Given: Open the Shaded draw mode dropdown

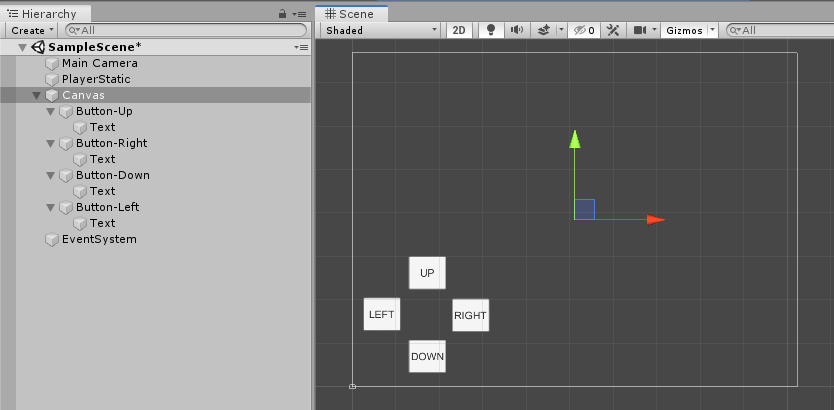Looking at the screenshot, I should 380,30.
